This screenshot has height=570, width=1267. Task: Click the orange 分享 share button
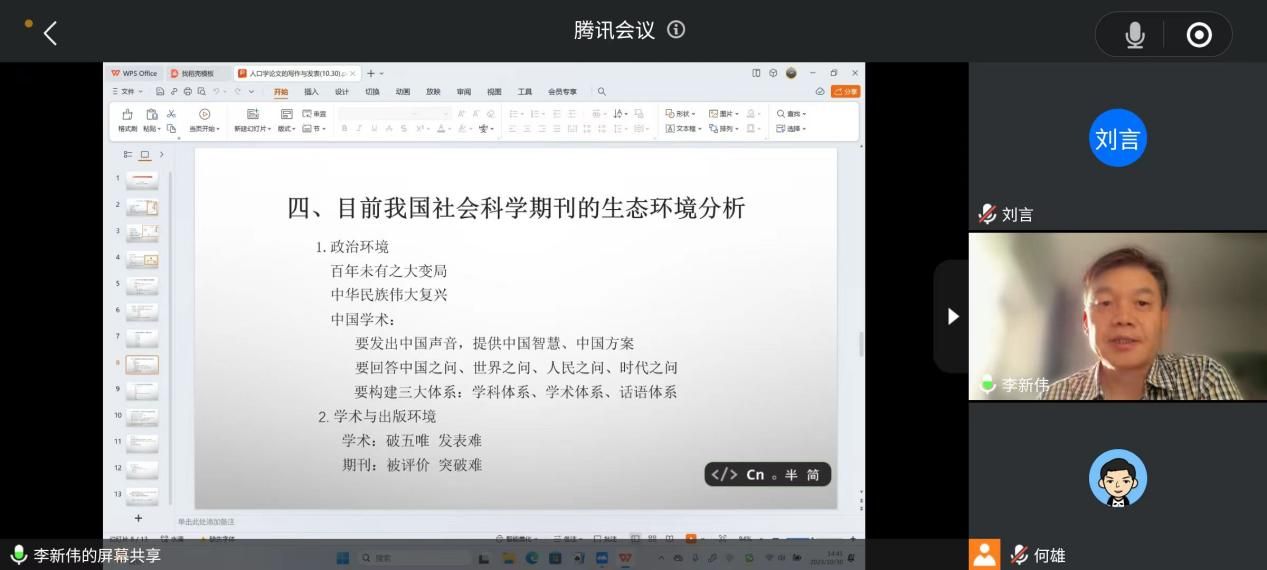[845, 91]
